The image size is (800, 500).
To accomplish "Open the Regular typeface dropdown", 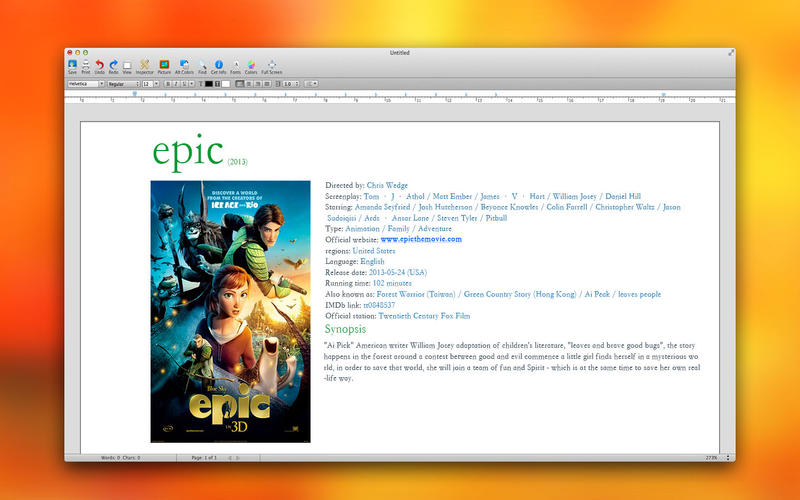I will pyautogui.click(x=123, y=84).
